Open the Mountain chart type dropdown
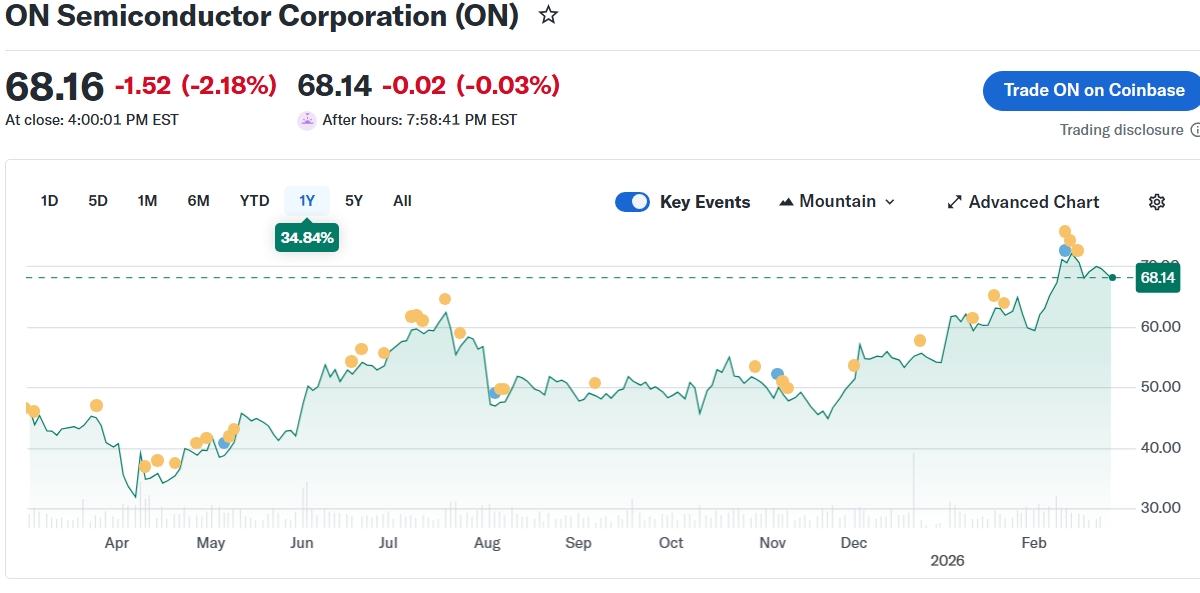Image resolution: width=1200 pixels, height=593 pixels. point(836,202)
